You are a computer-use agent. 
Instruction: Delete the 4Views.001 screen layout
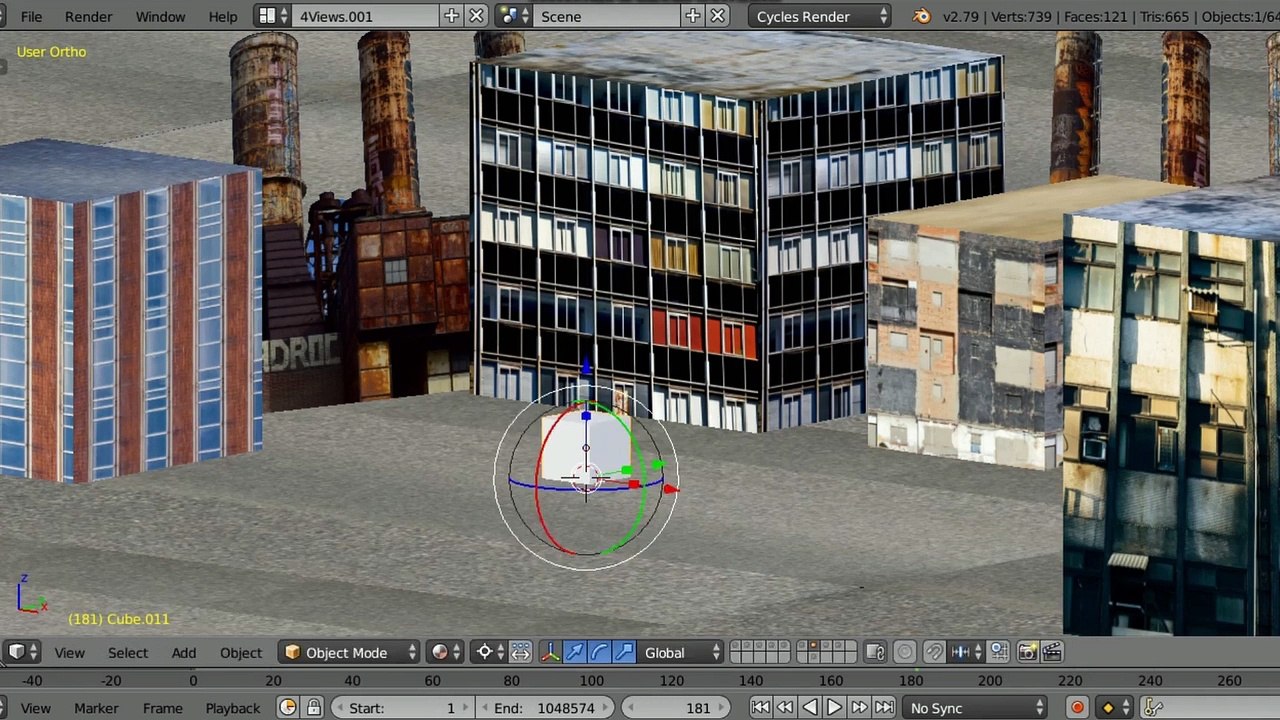click(477, 16)
